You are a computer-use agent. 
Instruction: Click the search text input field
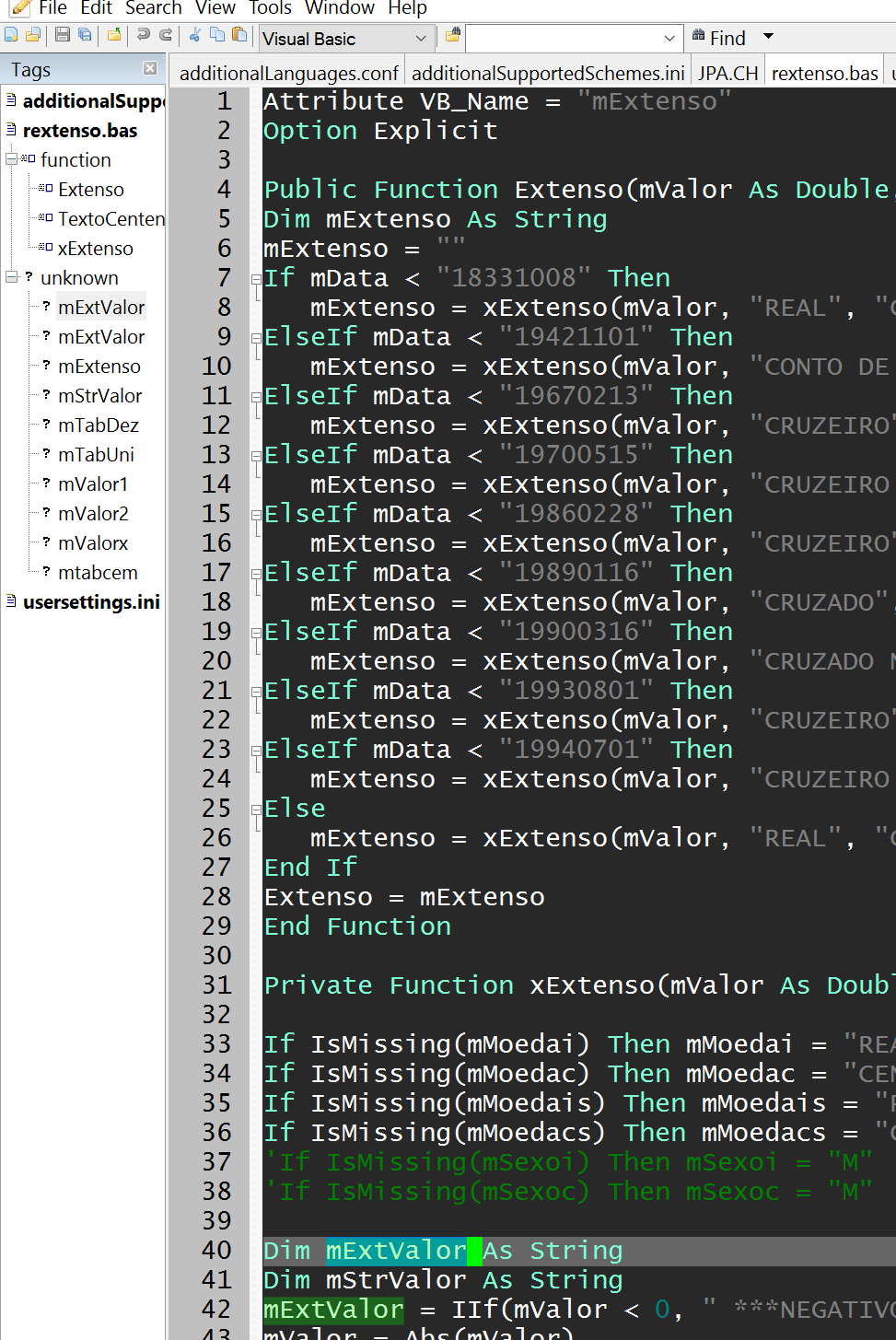566,39
